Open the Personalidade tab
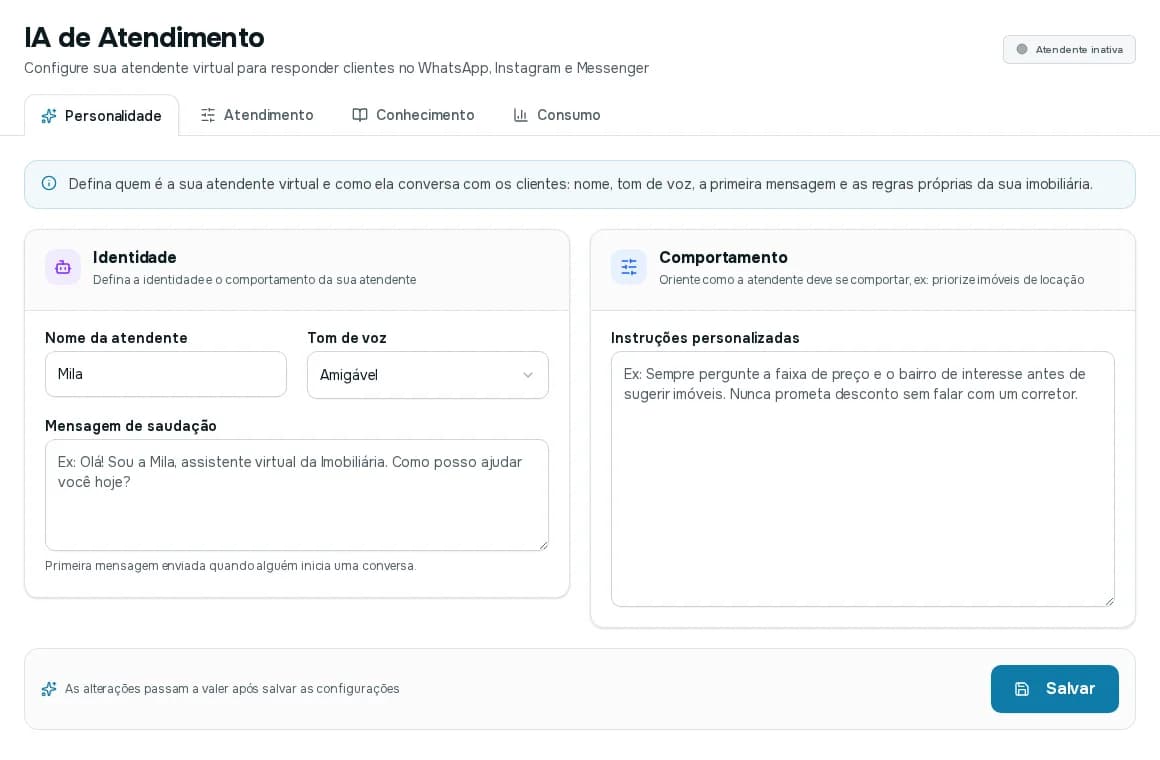 101,115
